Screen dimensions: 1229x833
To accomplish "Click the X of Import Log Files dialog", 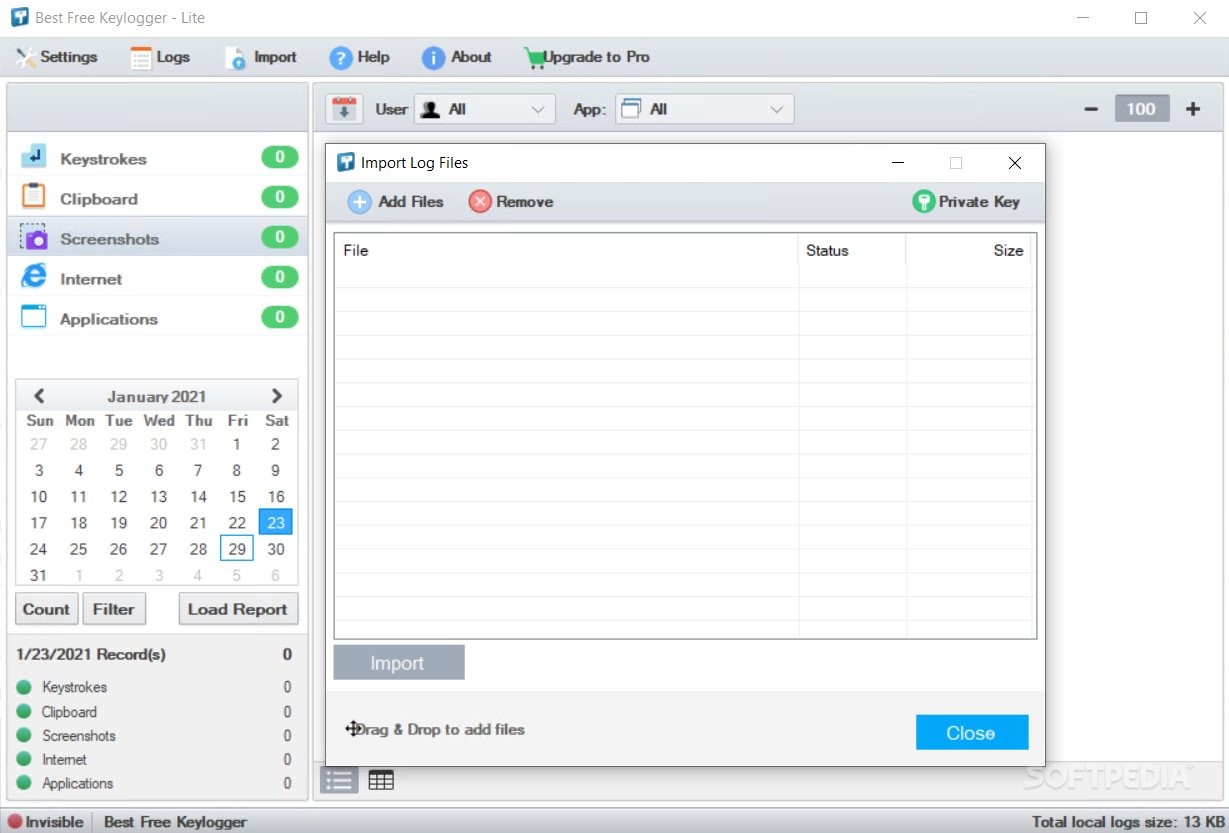I will coord(1015,162).
